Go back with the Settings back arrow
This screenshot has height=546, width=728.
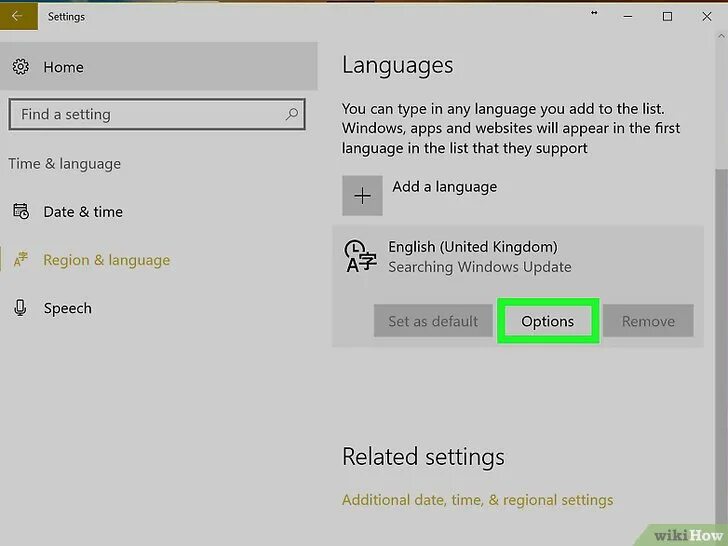(18, 16)
